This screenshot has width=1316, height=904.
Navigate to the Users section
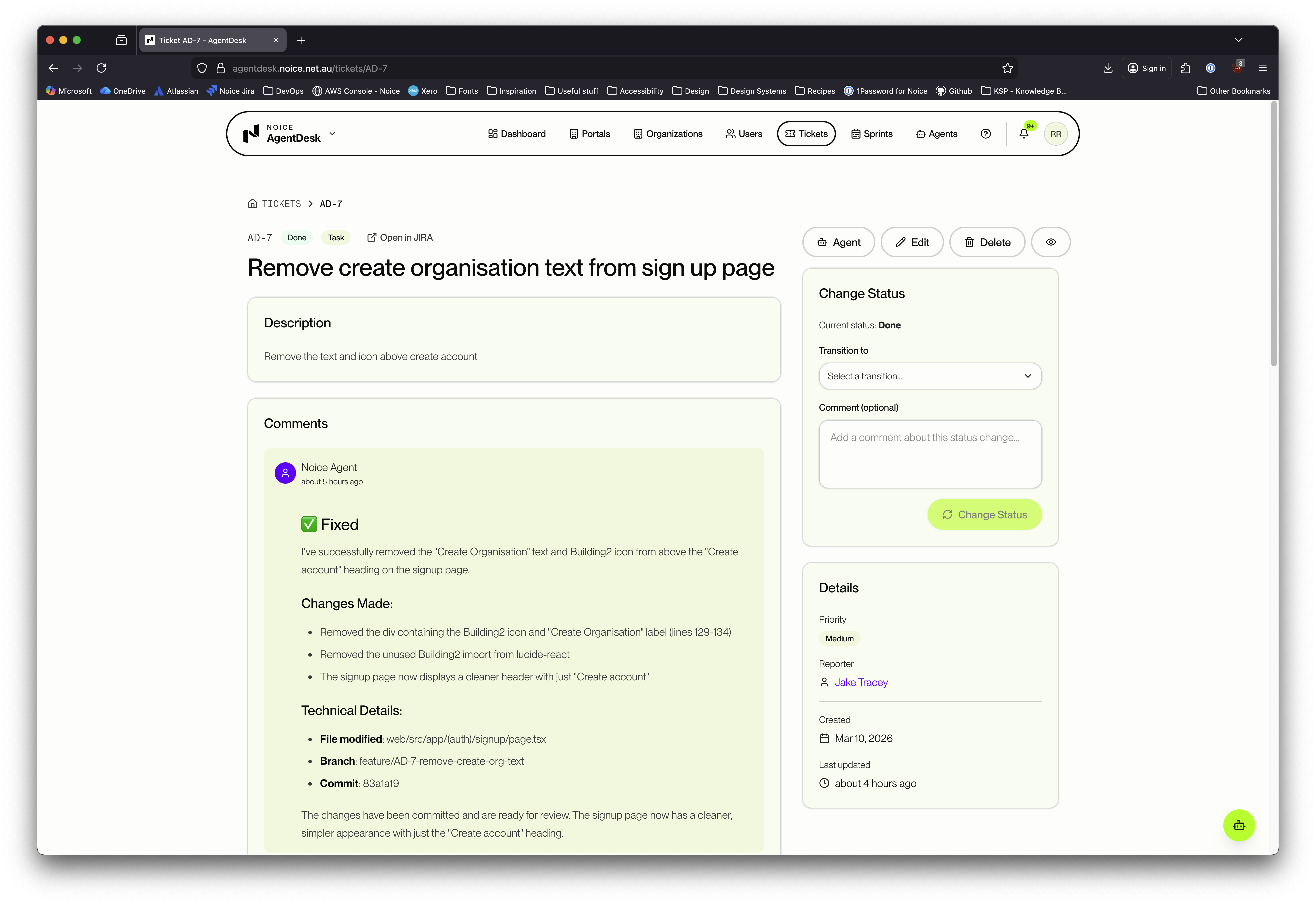[744, 134]
